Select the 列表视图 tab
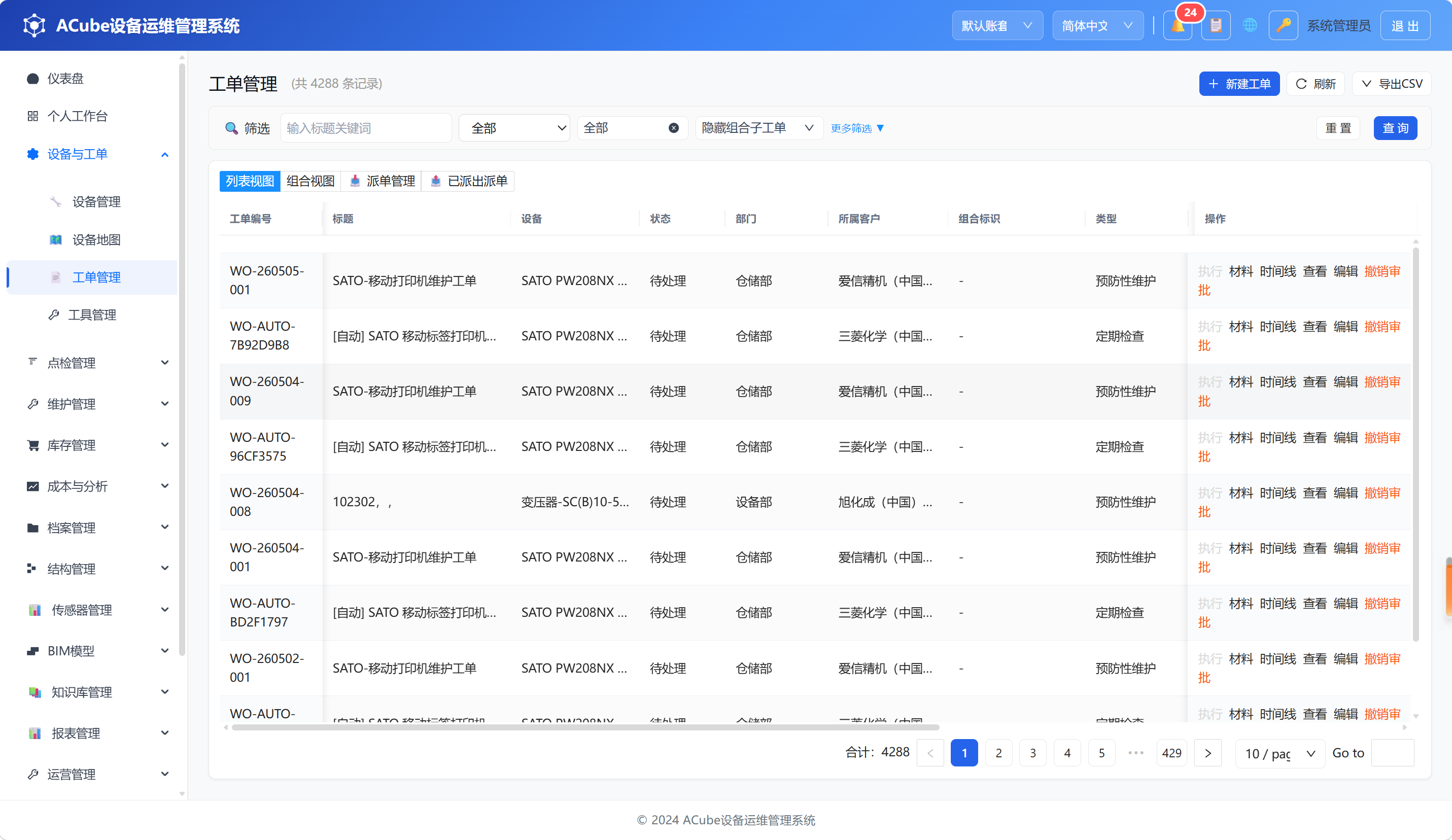 (250, 181)
